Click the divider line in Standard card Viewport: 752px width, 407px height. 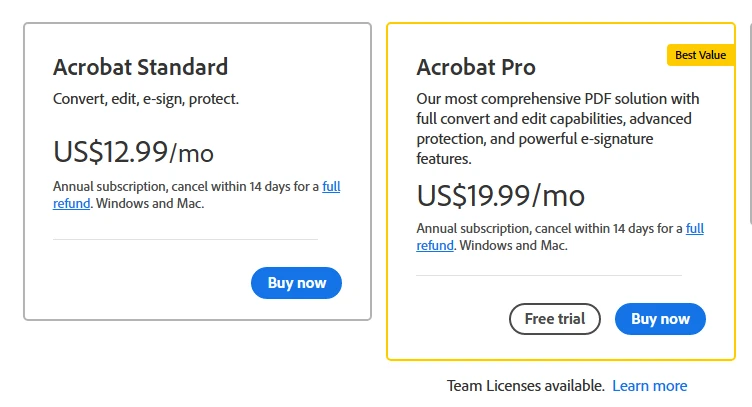(x=185, y=239)
